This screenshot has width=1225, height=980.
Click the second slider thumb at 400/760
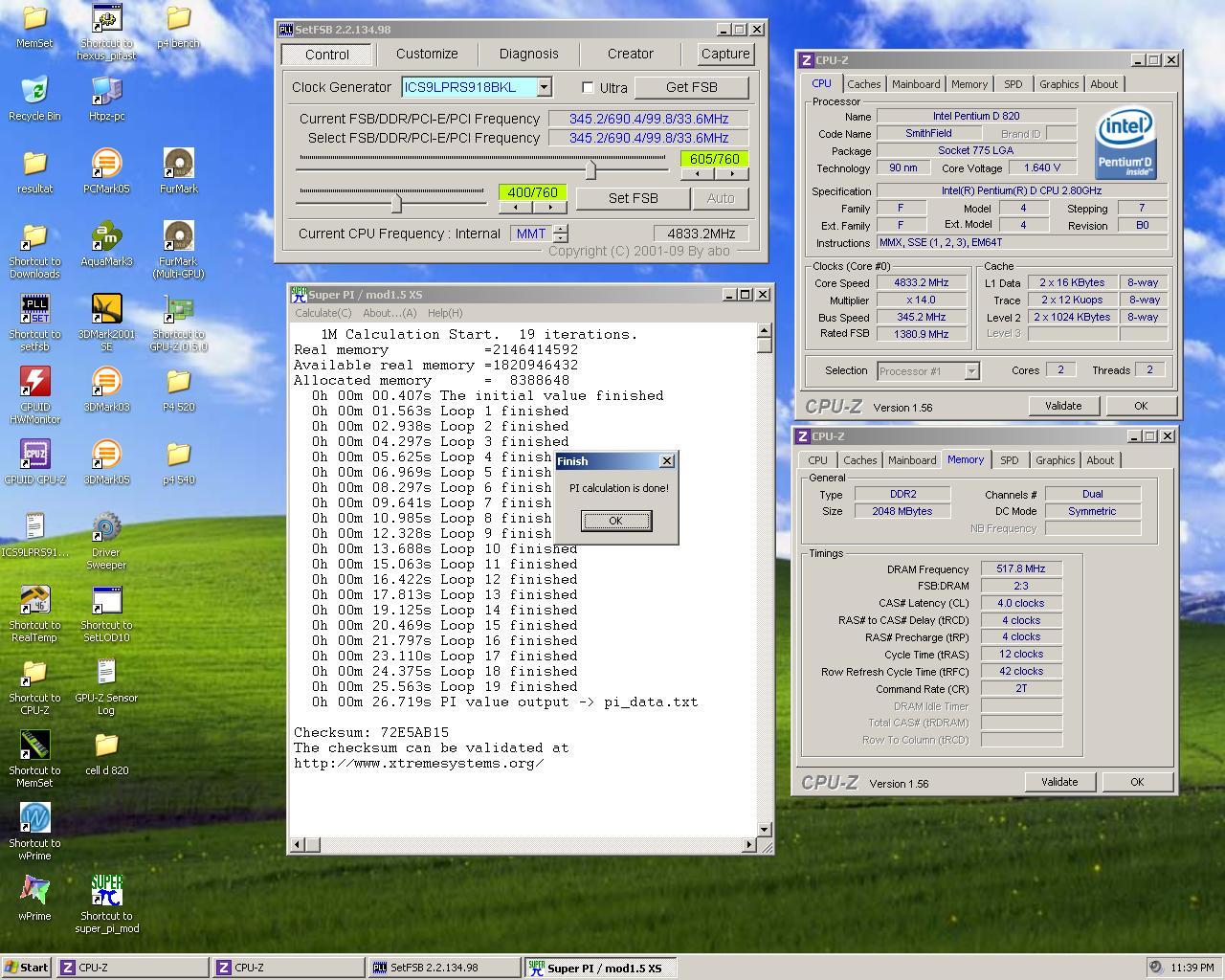click(396, 202)
